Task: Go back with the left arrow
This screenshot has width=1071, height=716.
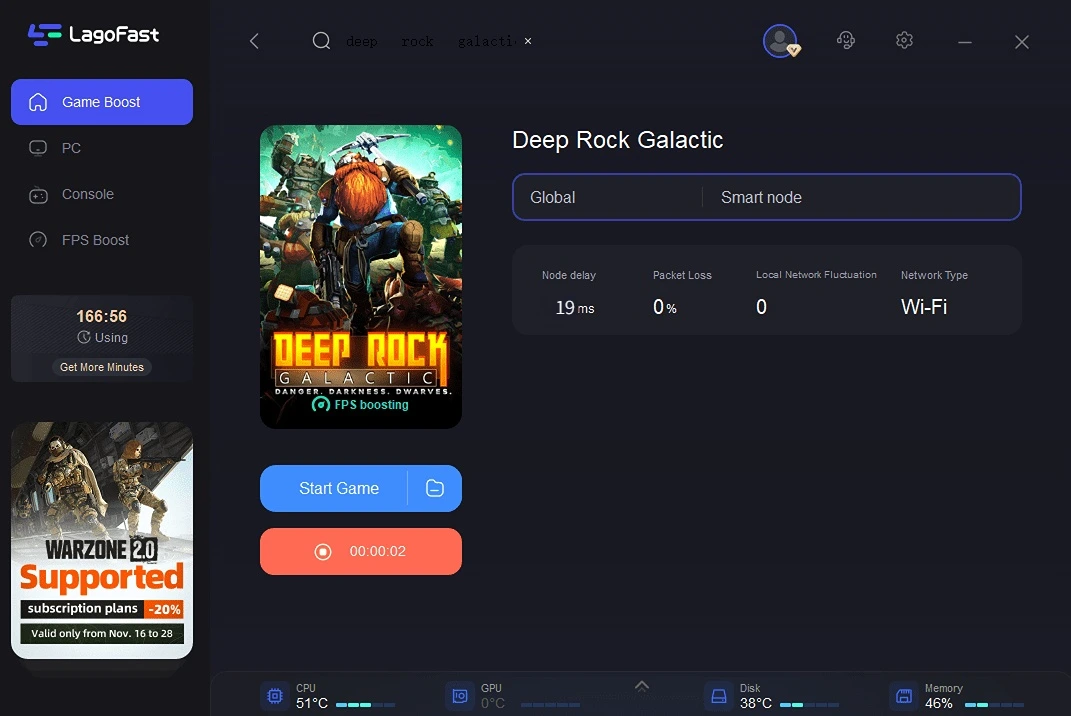Action: pos(254,41)
